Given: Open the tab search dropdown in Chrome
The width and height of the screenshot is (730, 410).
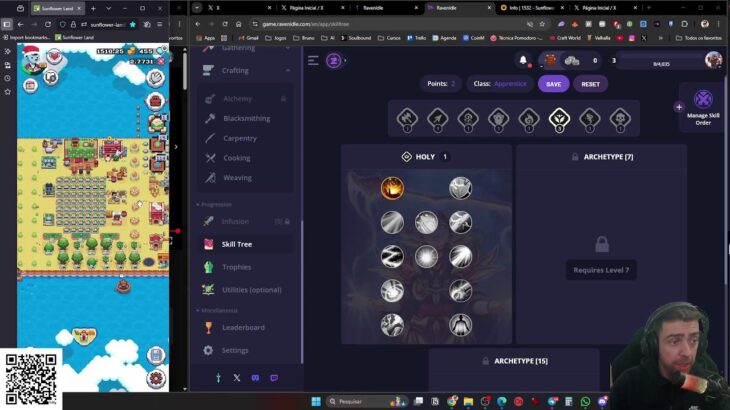Looking at the screenshot, I should pyautogui.click(x=197, y=8).
